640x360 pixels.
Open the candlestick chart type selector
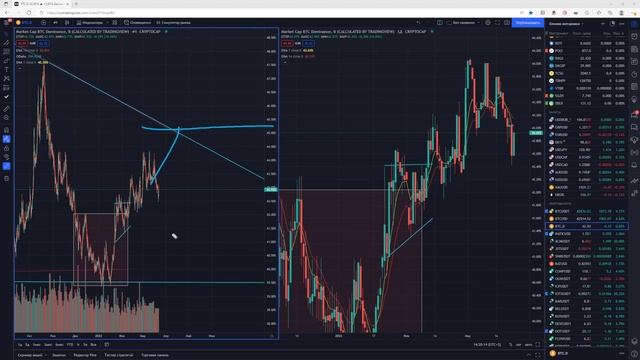point(67,23)
